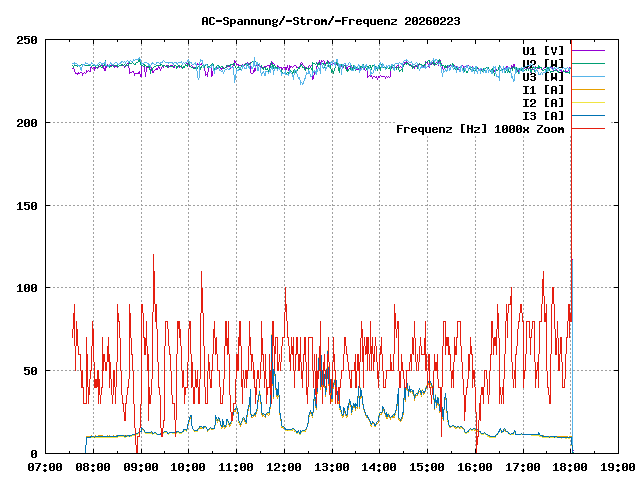The width and height of the screenshot is (640, 480).
Task: Click the 15:00 x-axis time label
Action: click(427, 467)
